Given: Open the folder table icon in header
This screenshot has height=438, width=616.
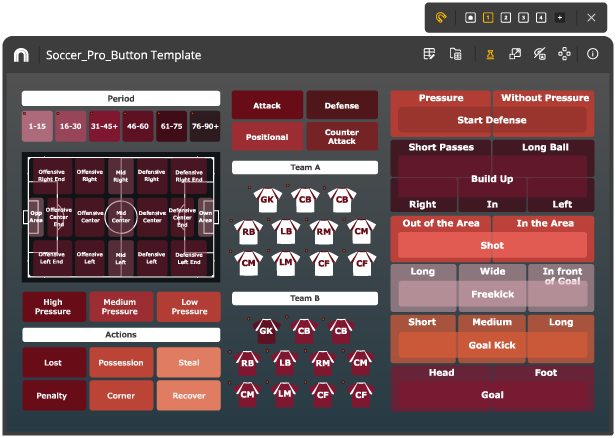Looking at the screenshot, I should (455, 54).
